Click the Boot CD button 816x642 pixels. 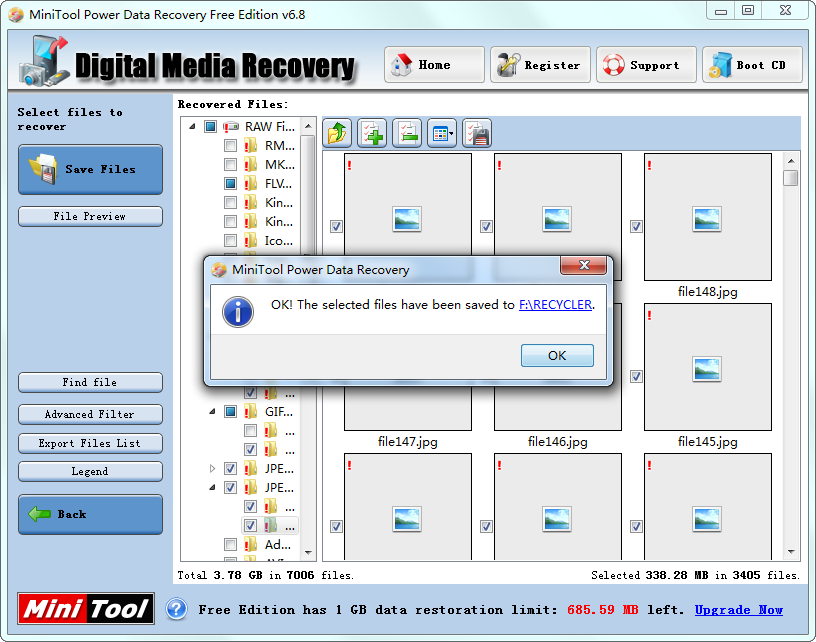(752, 65)
